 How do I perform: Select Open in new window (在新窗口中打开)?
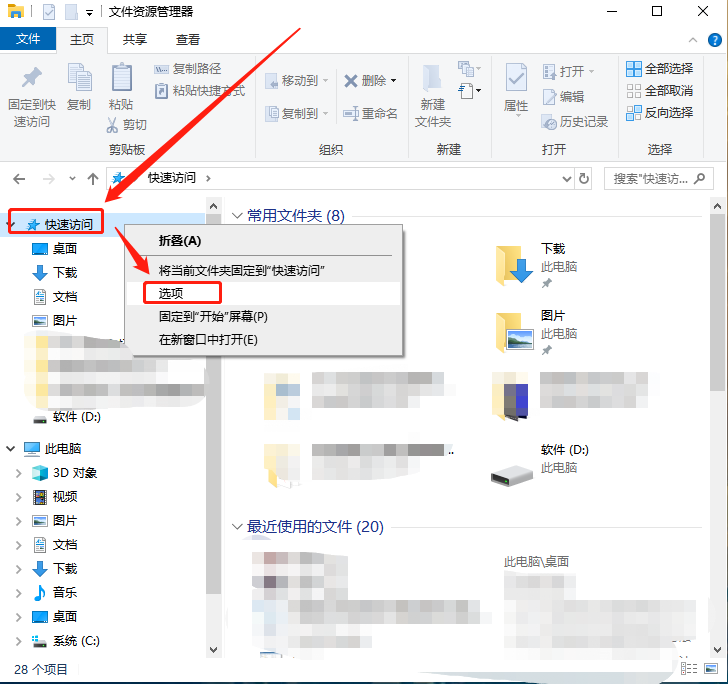click(264, 340)
